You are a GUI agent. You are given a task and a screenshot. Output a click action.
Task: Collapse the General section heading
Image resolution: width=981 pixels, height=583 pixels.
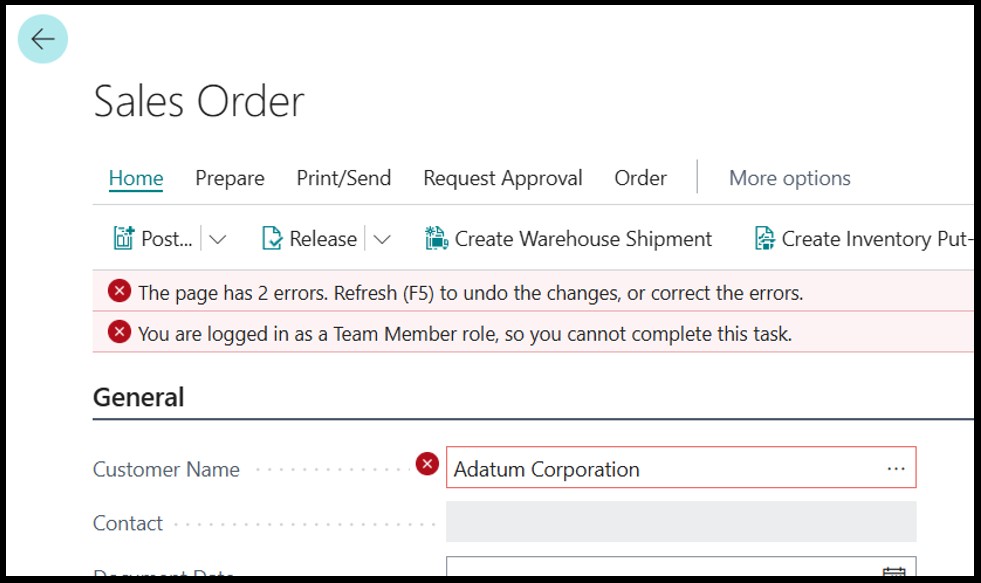pos(138,397)
